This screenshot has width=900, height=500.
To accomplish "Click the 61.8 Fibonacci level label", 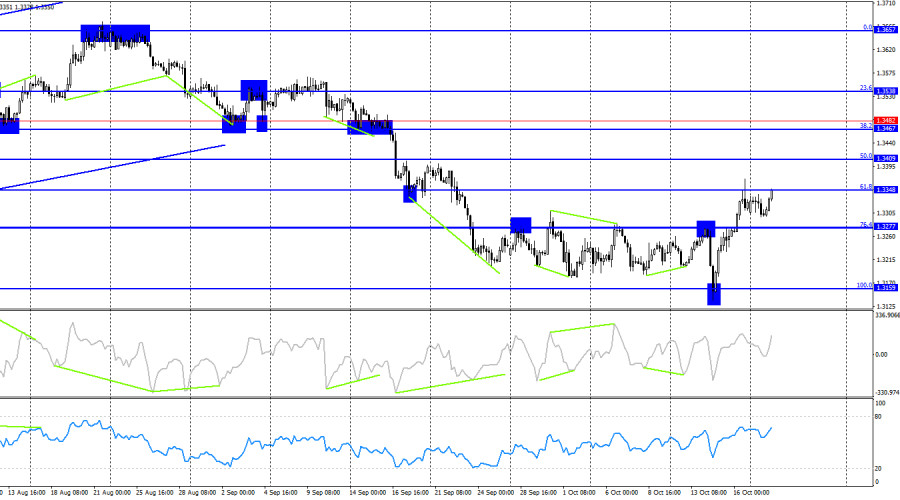I will coord(866,187).
